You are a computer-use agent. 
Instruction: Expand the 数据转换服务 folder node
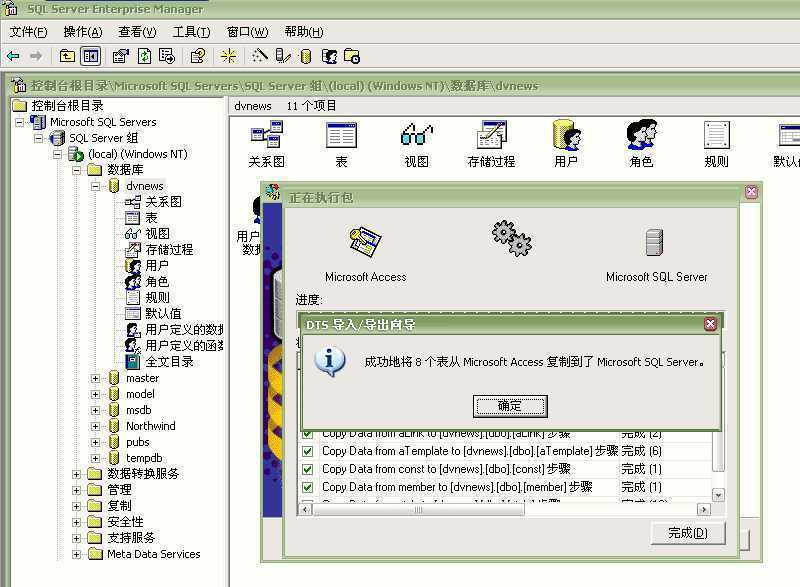tap(77, 474)
